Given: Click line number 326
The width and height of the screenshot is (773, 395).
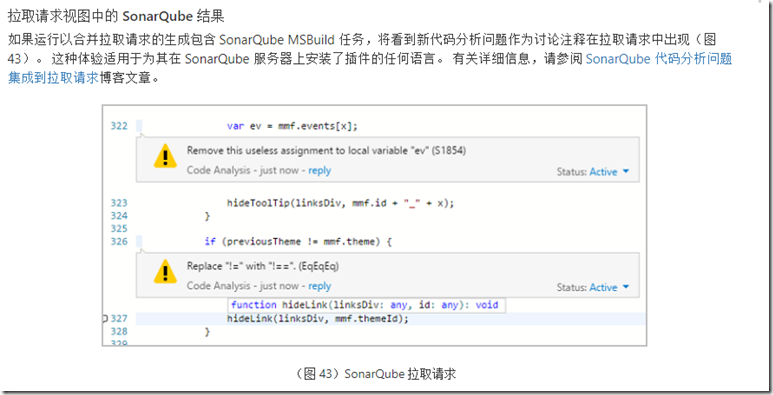Looking at the screenshot, I should [x=119, y=241].
